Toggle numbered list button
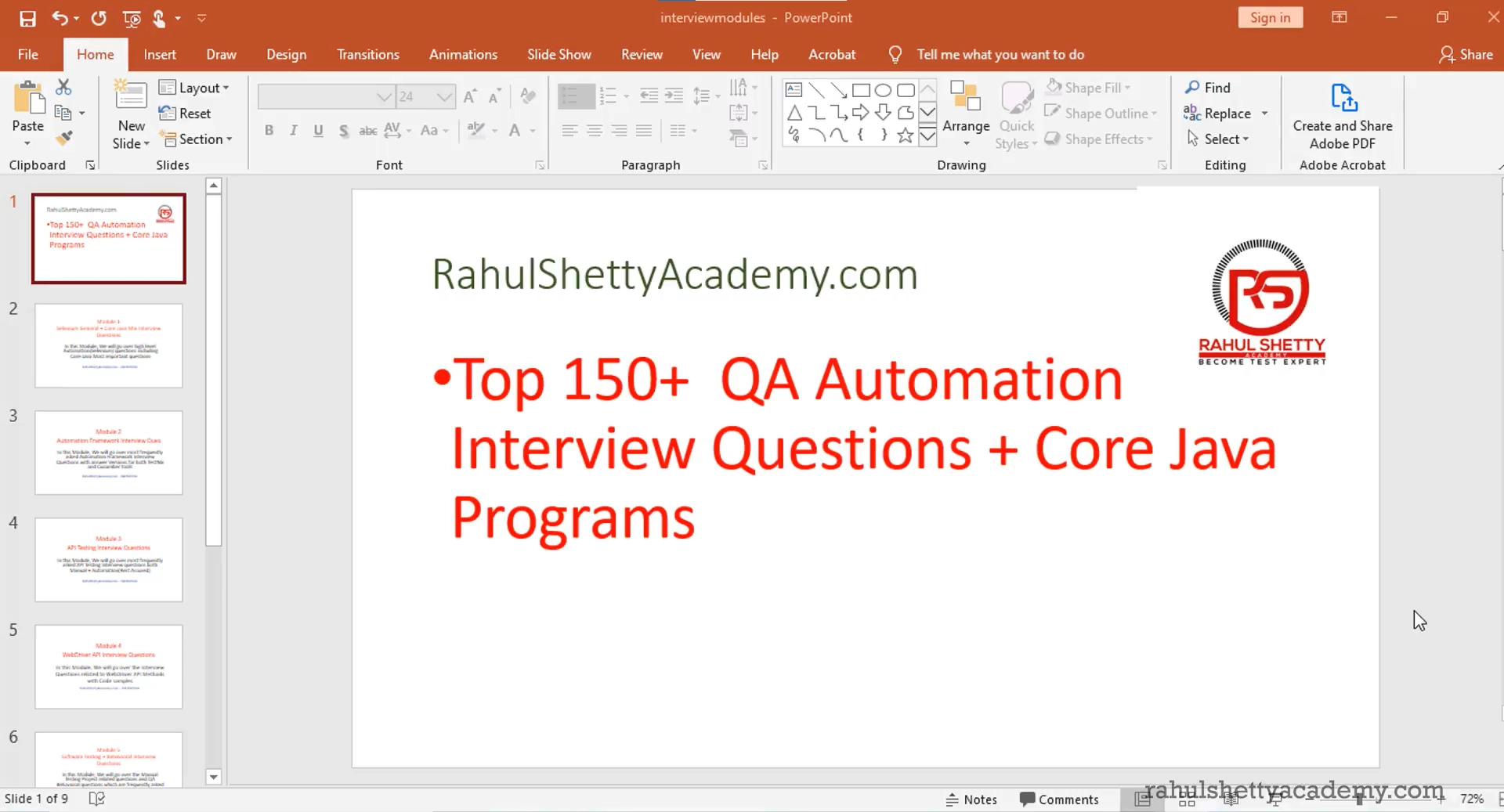The height and width of the screenshot is (812, 1504). tap(608, 96)
